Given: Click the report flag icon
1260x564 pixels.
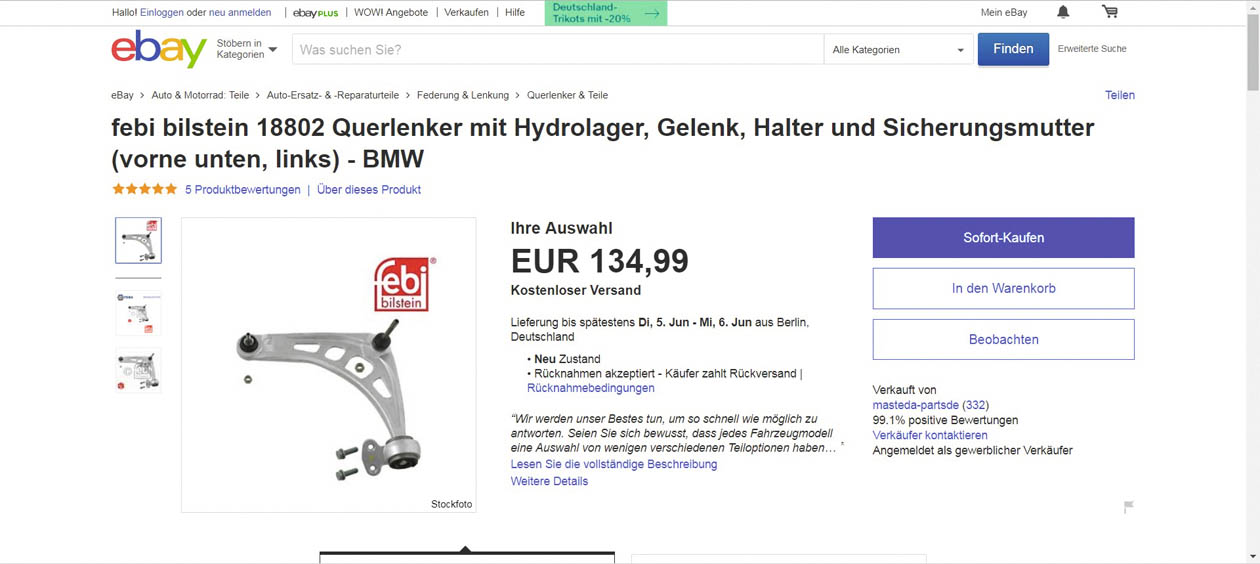Looking at the screenshot, I should click(1128, 507).
